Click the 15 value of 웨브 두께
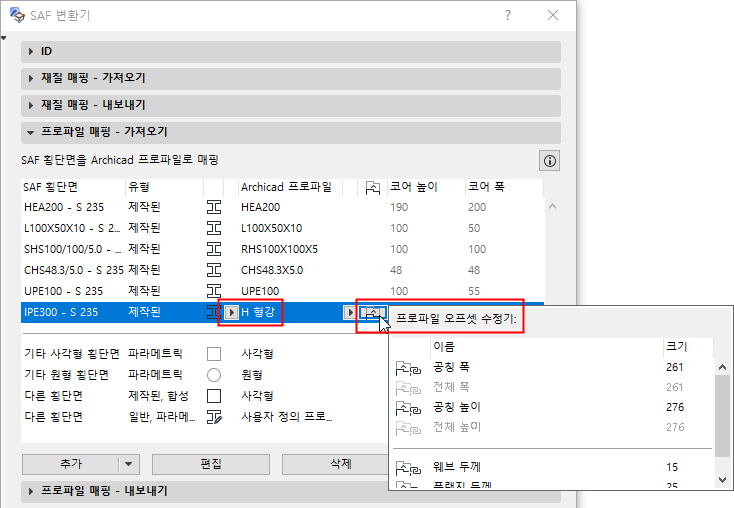 [x=672, y=467]
